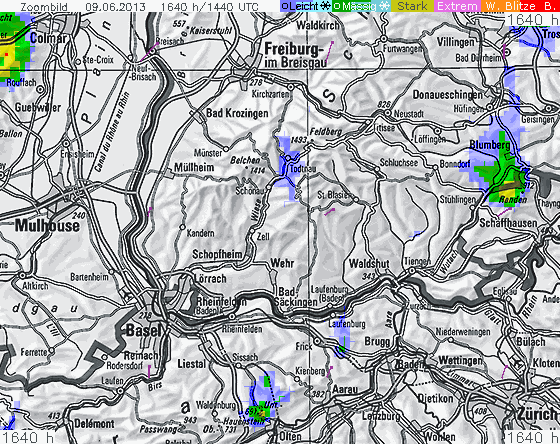Click the Mässig snowflake icon in legend

(x=384, y=6)
